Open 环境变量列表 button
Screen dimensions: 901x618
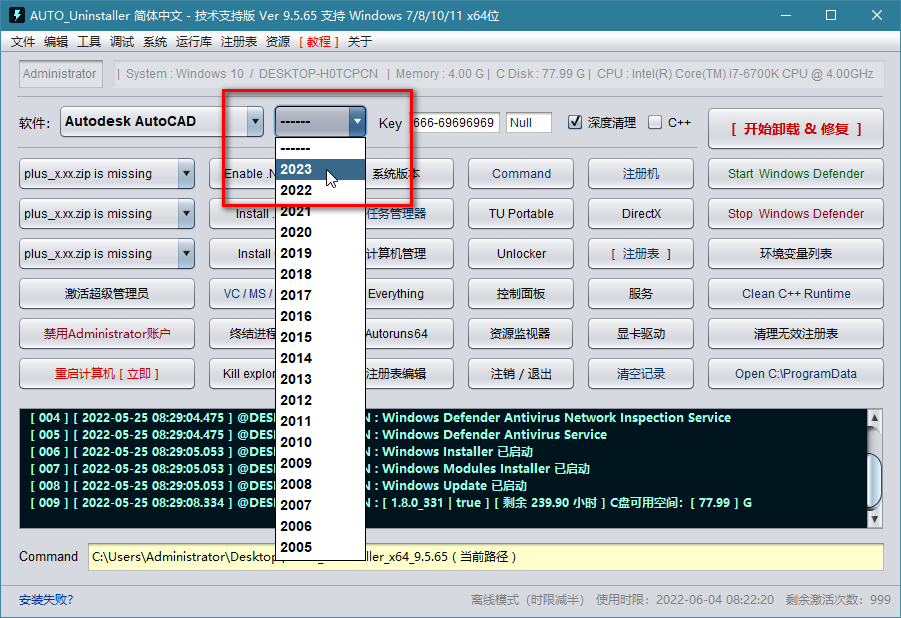coord(795,254)
